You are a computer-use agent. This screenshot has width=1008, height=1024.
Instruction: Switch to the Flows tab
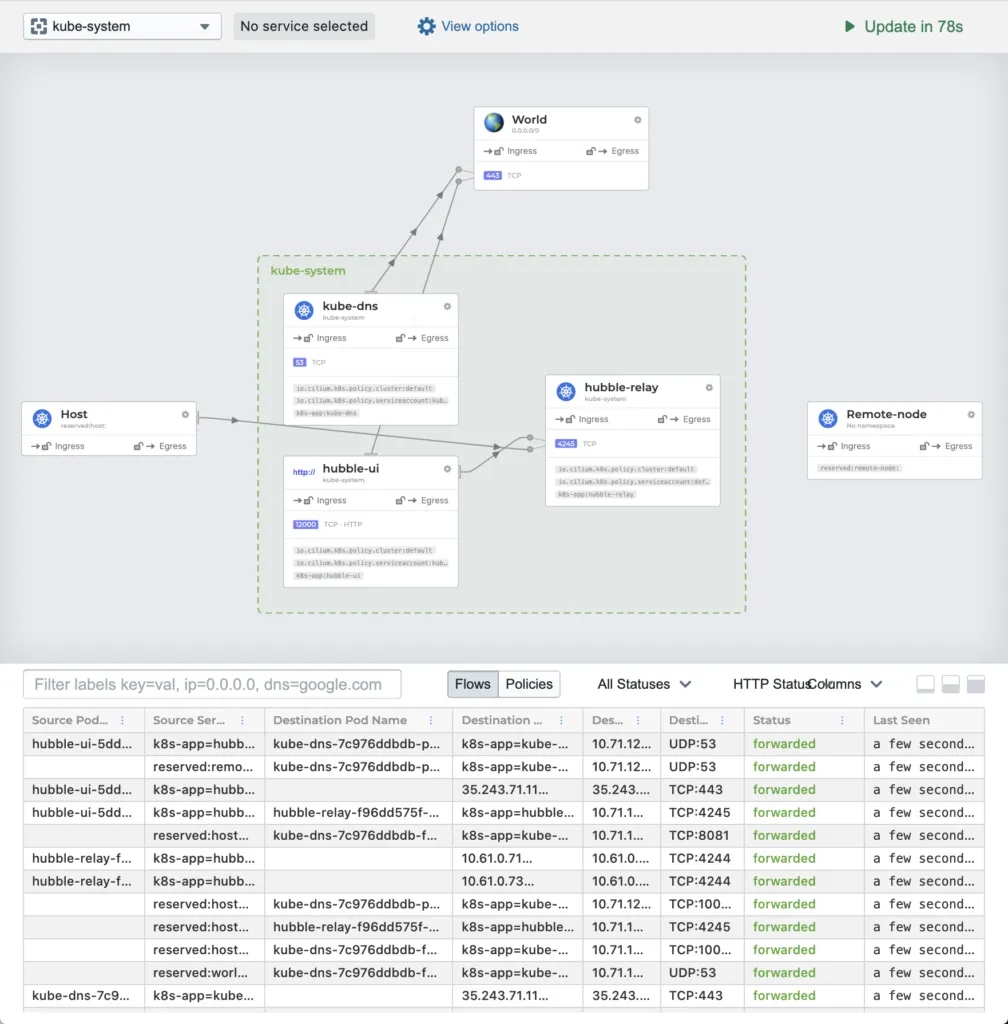[473, 684]
